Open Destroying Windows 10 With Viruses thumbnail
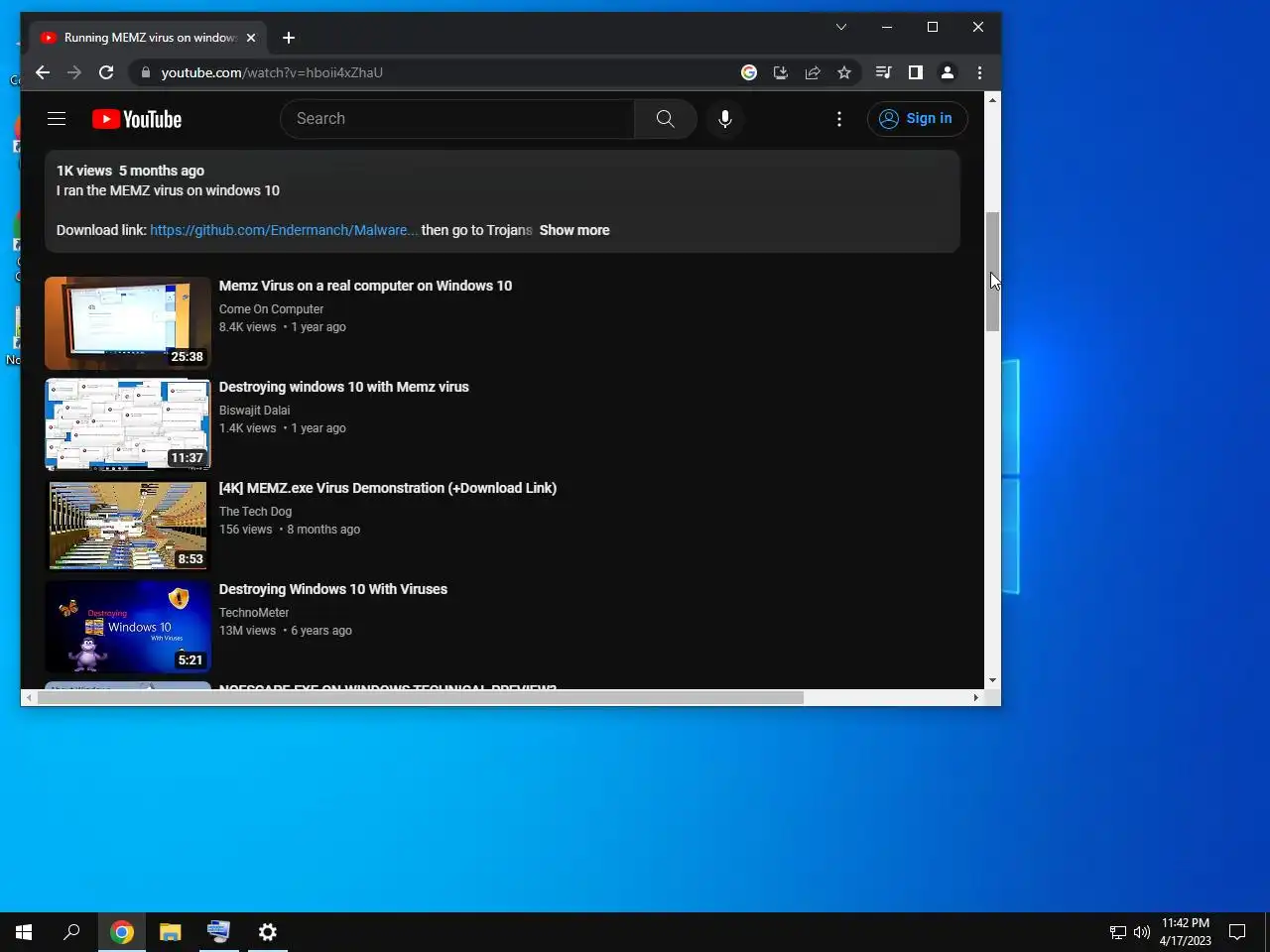1270x952 pixels. pyautogui.click(x=128, y=627)
